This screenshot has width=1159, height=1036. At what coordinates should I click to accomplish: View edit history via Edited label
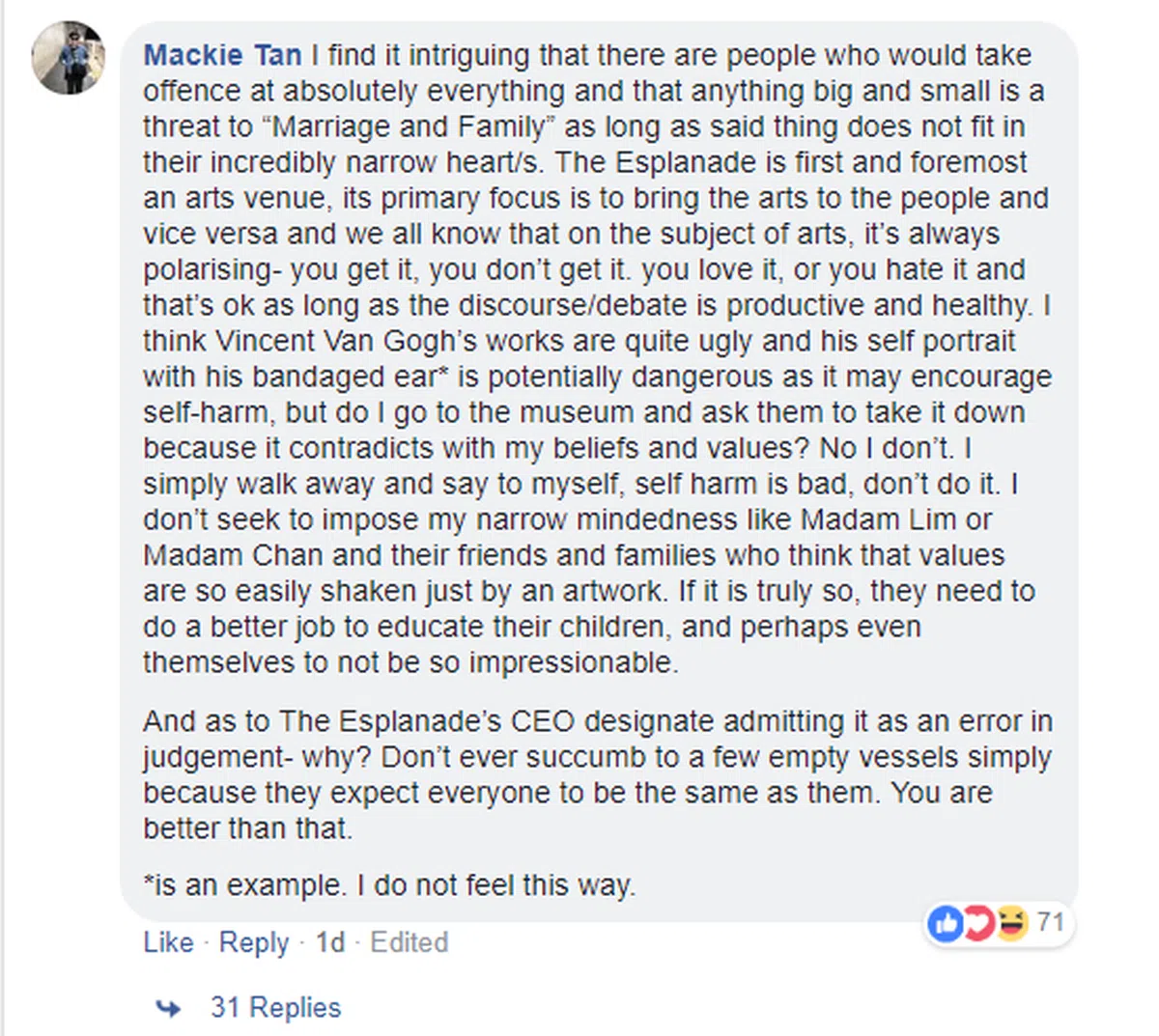point(410,942)
